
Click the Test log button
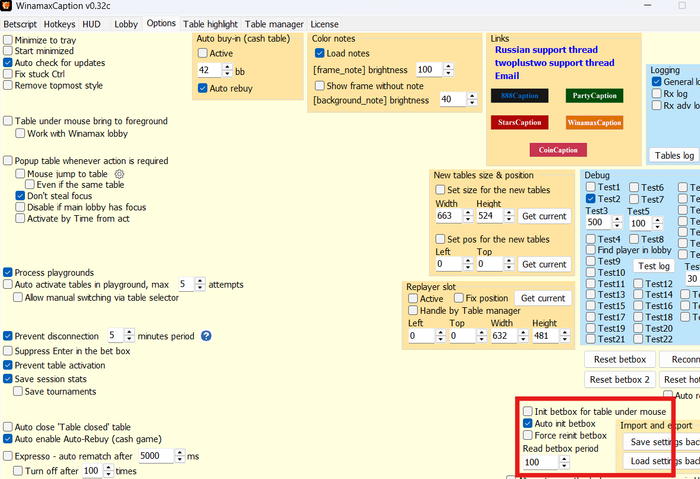pos(654,266)
